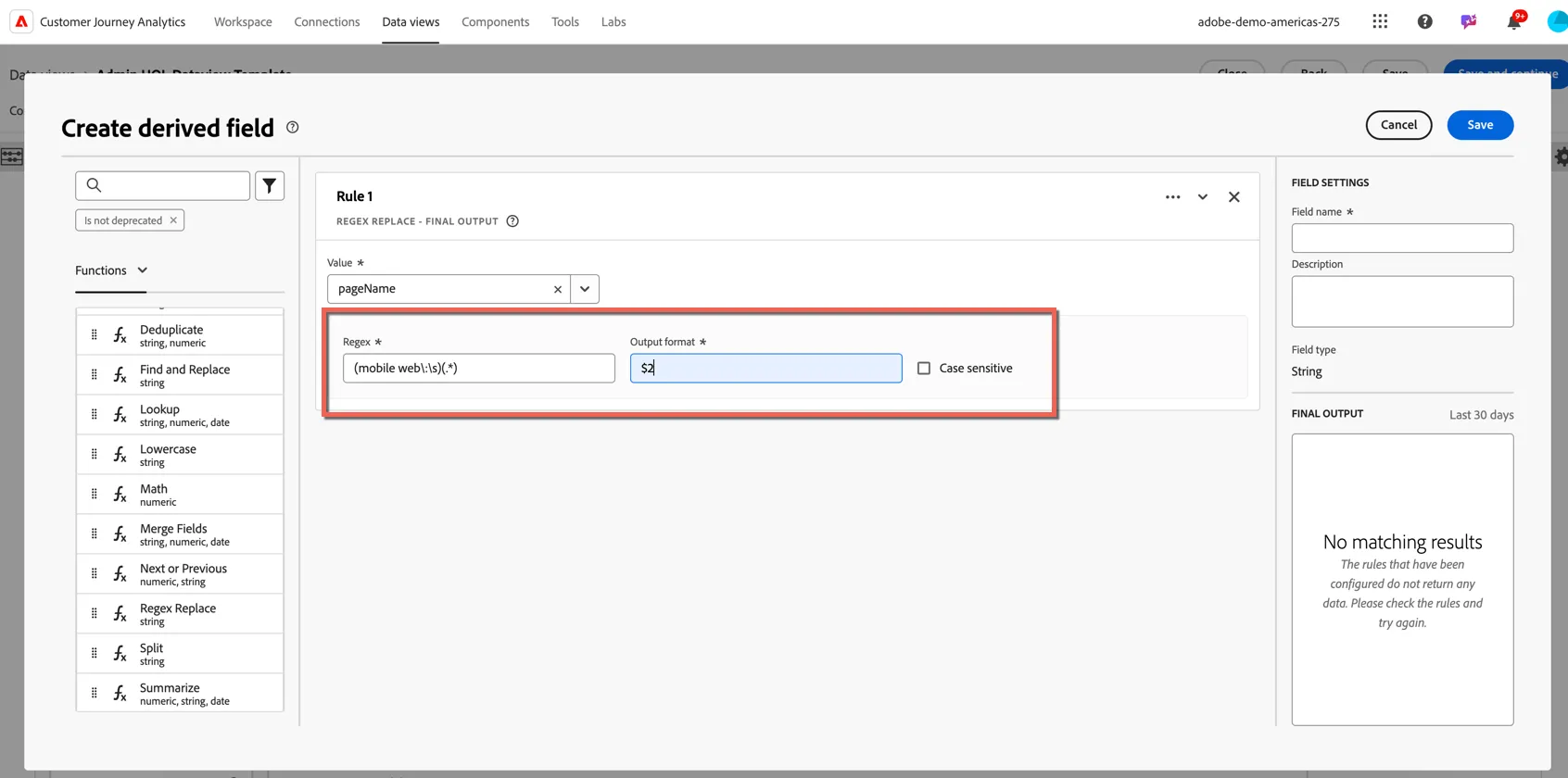Focus the Description text area
The width and height of the screenshot is (1568, 778).
pos(1402,301)
